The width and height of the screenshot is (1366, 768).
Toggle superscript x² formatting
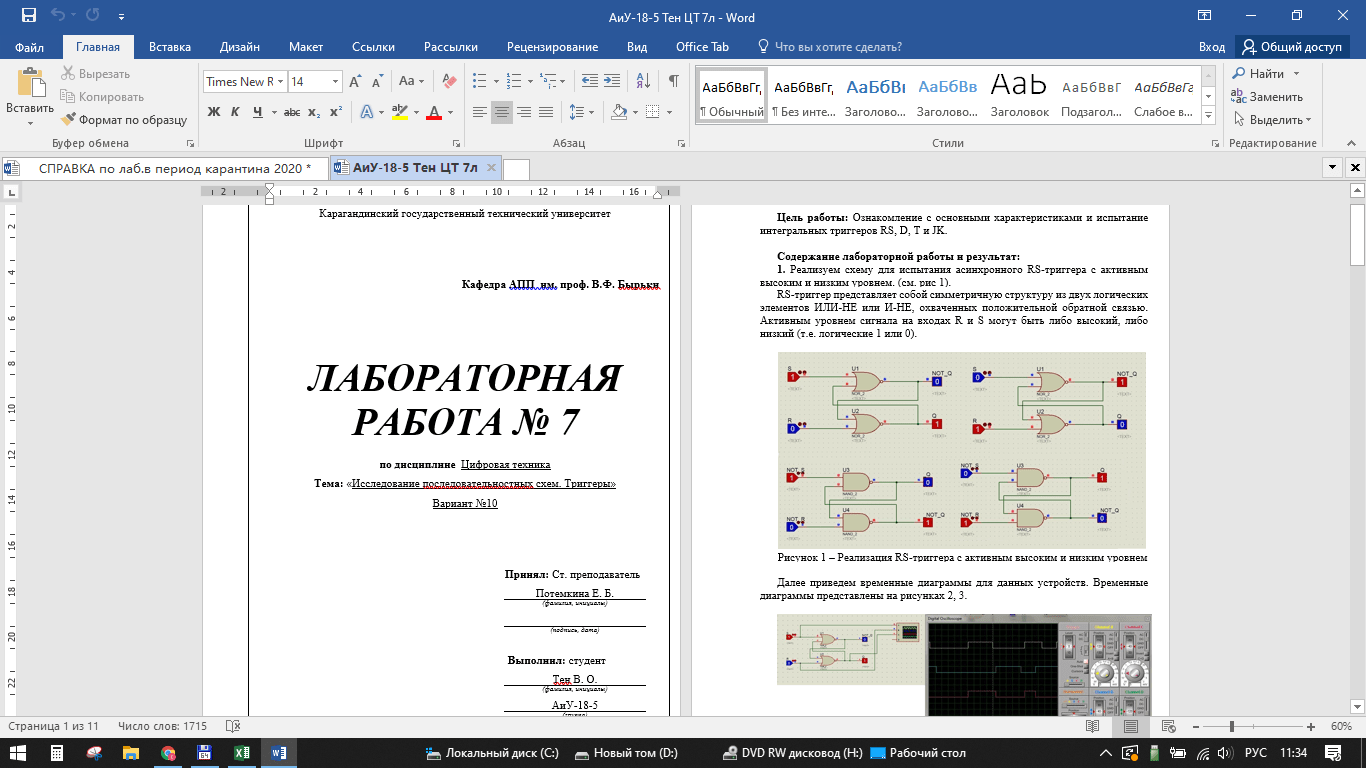336,112
